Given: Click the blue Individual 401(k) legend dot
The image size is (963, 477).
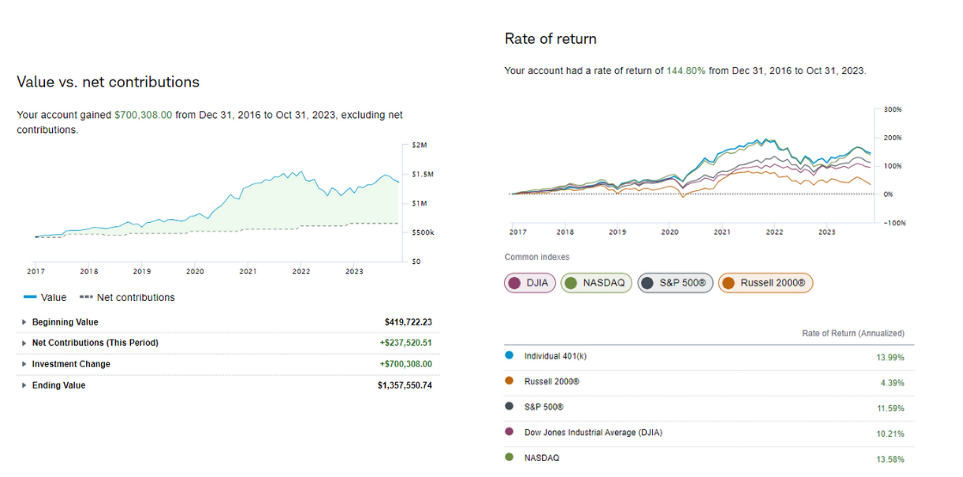Looking at the screenshot, I should click(510, 356).
